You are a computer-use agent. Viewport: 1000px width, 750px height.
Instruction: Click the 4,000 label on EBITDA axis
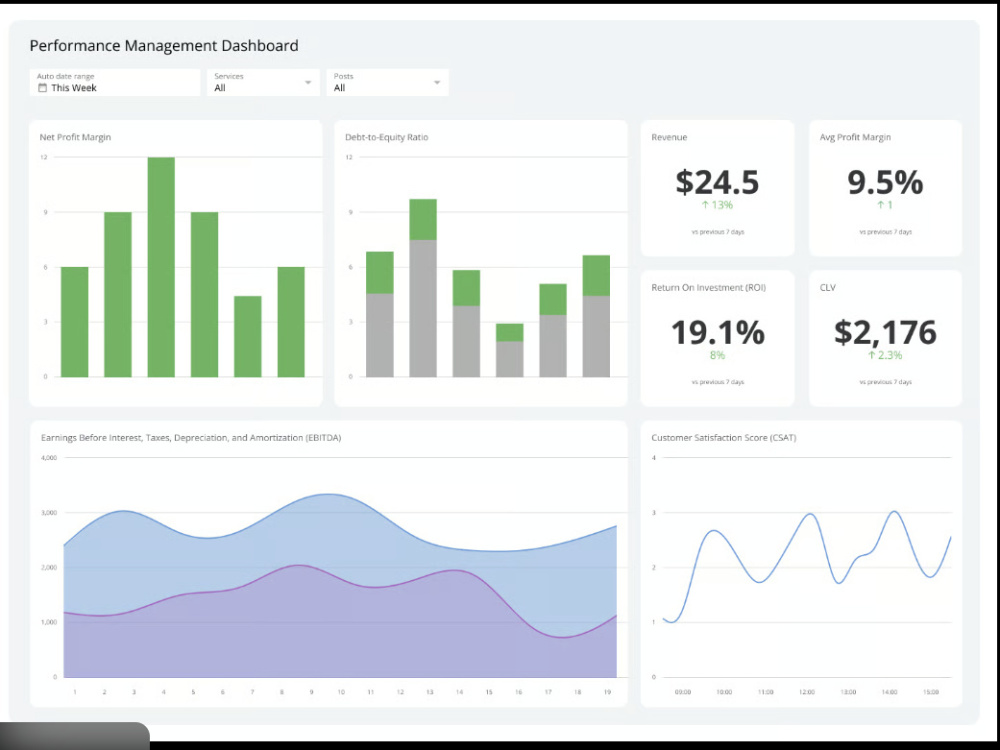pos(49,458)
